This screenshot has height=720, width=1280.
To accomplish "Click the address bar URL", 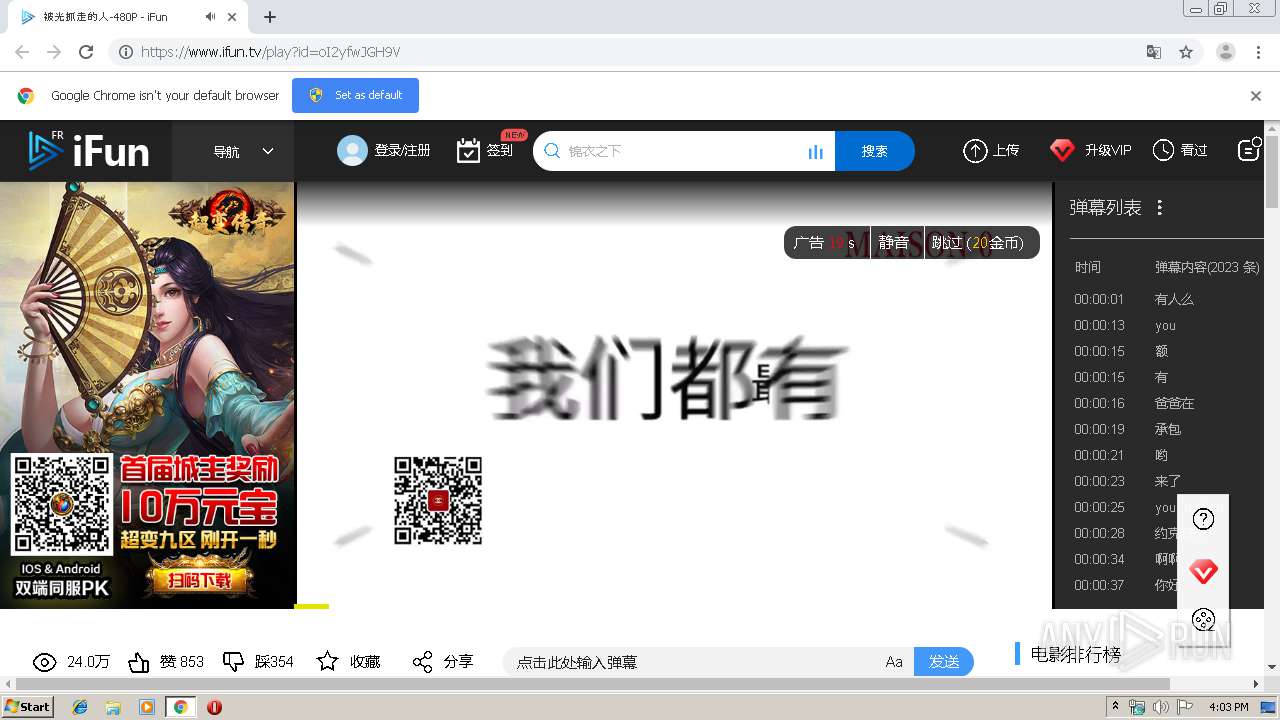I will point(271,52).
